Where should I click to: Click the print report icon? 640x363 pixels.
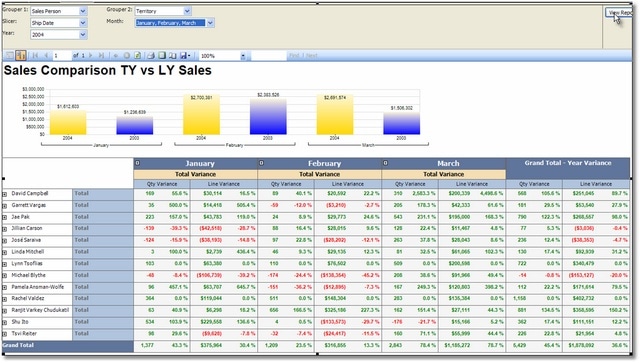151,56
